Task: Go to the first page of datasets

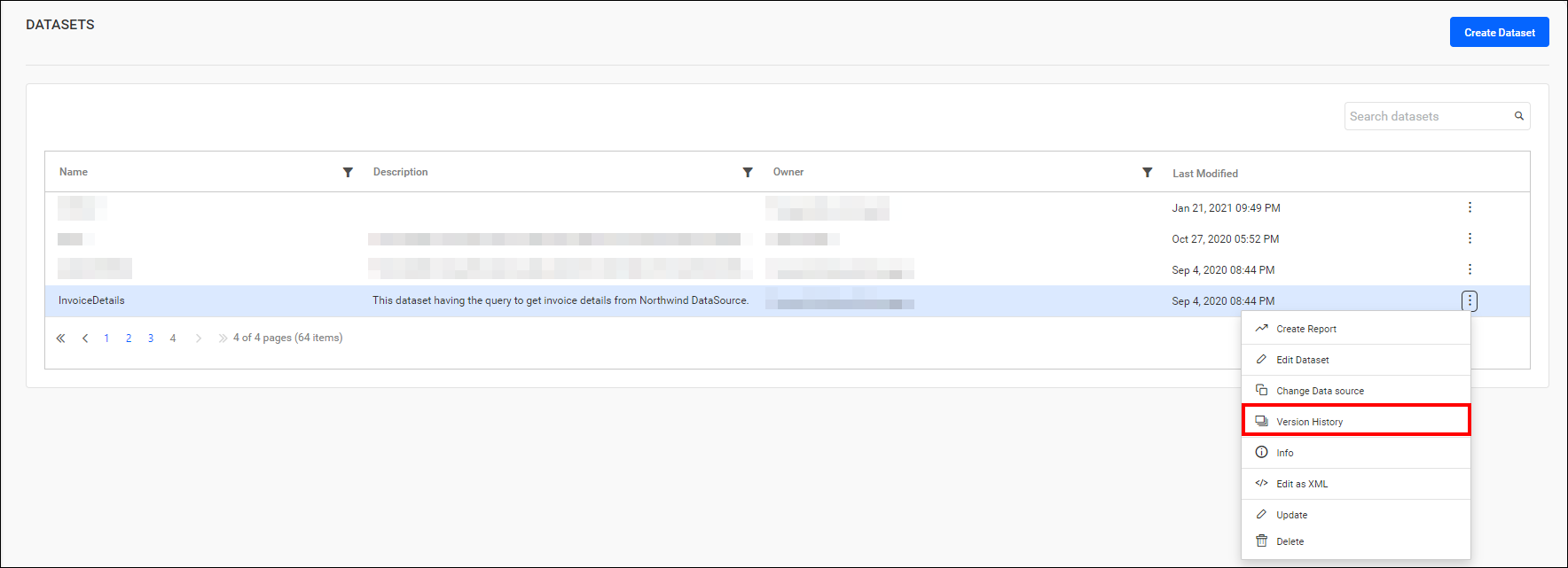Action: [60, 338]
